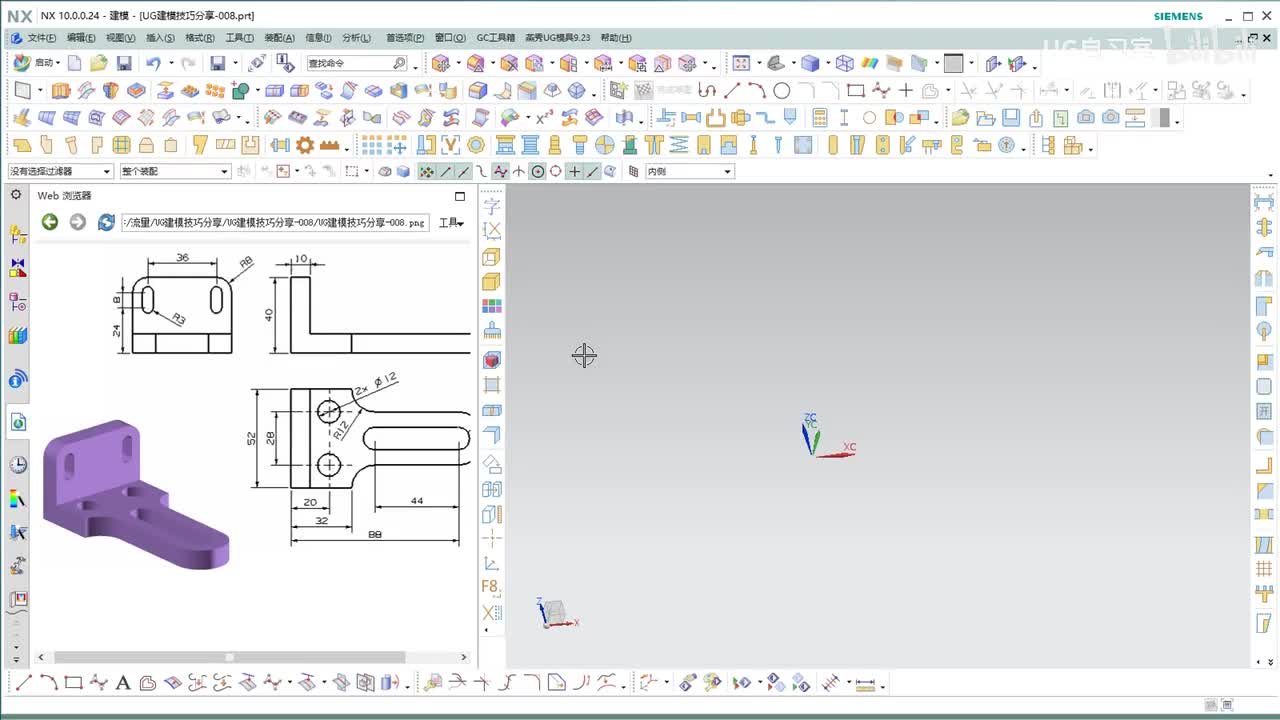1280x720 pixels.
Task: Click the Web browser horizontal scrollbar
Action: coord(230,657)
